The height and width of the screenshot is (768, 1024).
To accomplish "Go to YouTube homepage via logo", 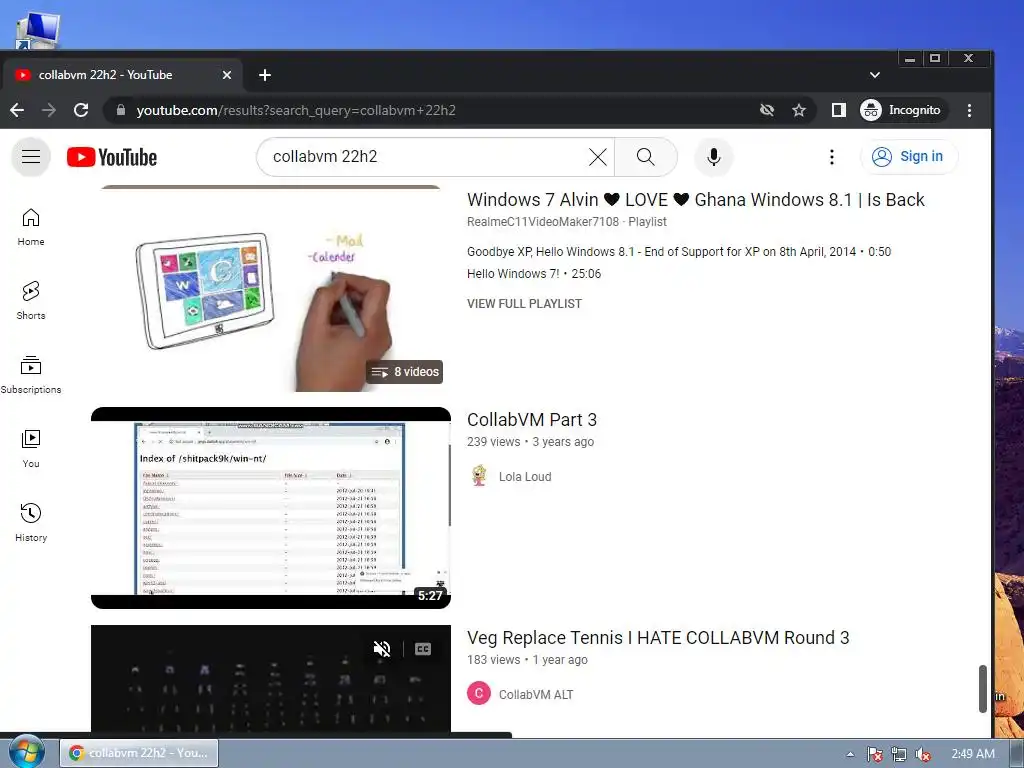I will pos(112,157).
